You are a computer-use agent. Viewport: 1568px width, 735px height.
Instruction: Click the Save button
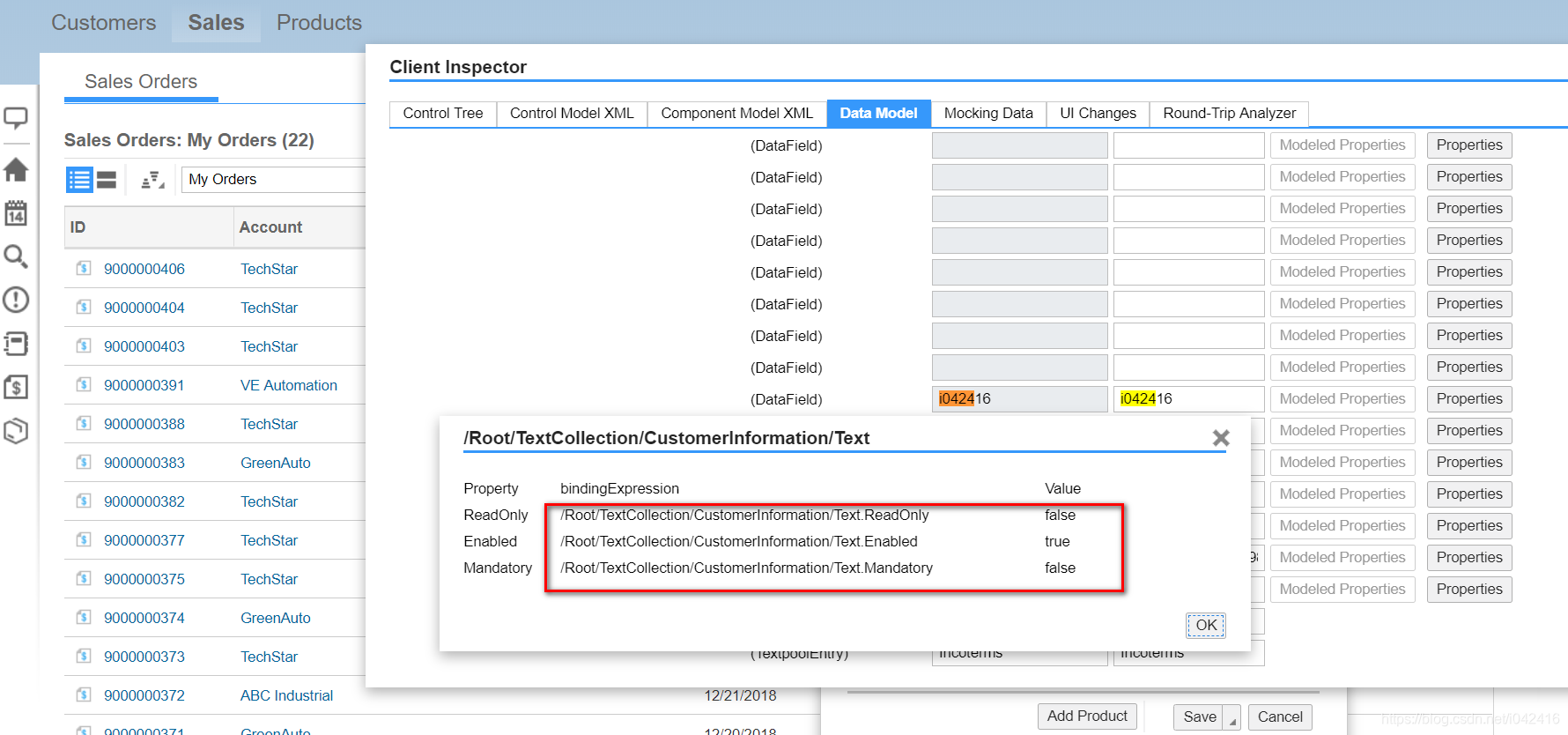coord(1200,717)
